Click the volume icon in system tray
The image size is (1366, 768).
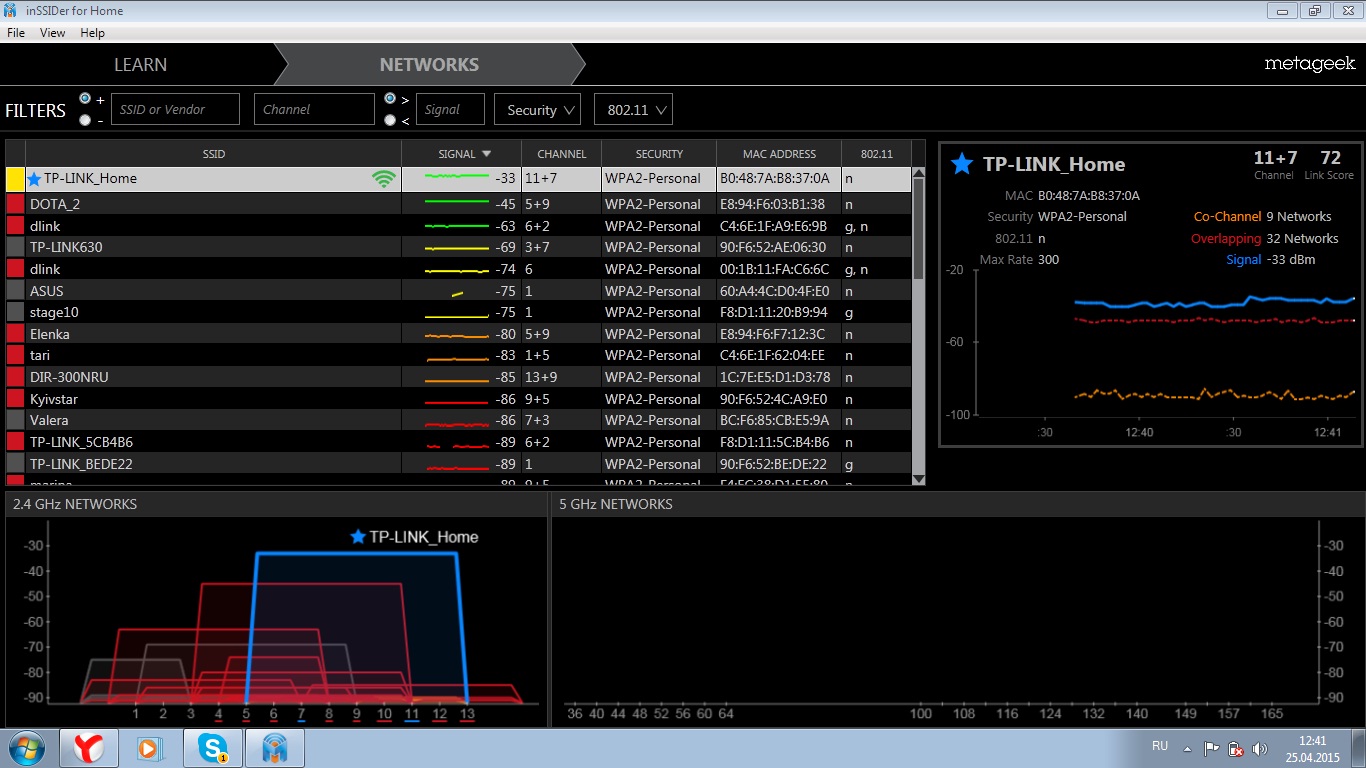pyautogui.click(x=1260, y=748)
